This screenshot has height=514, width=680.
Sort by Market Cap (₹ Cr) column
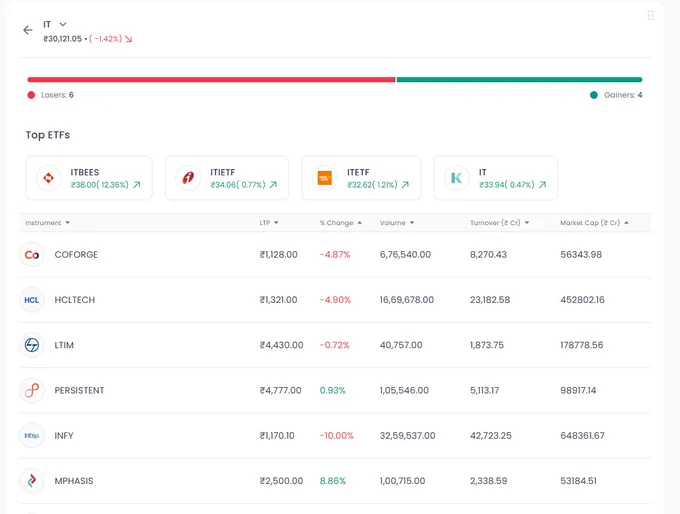pos(594,223)
